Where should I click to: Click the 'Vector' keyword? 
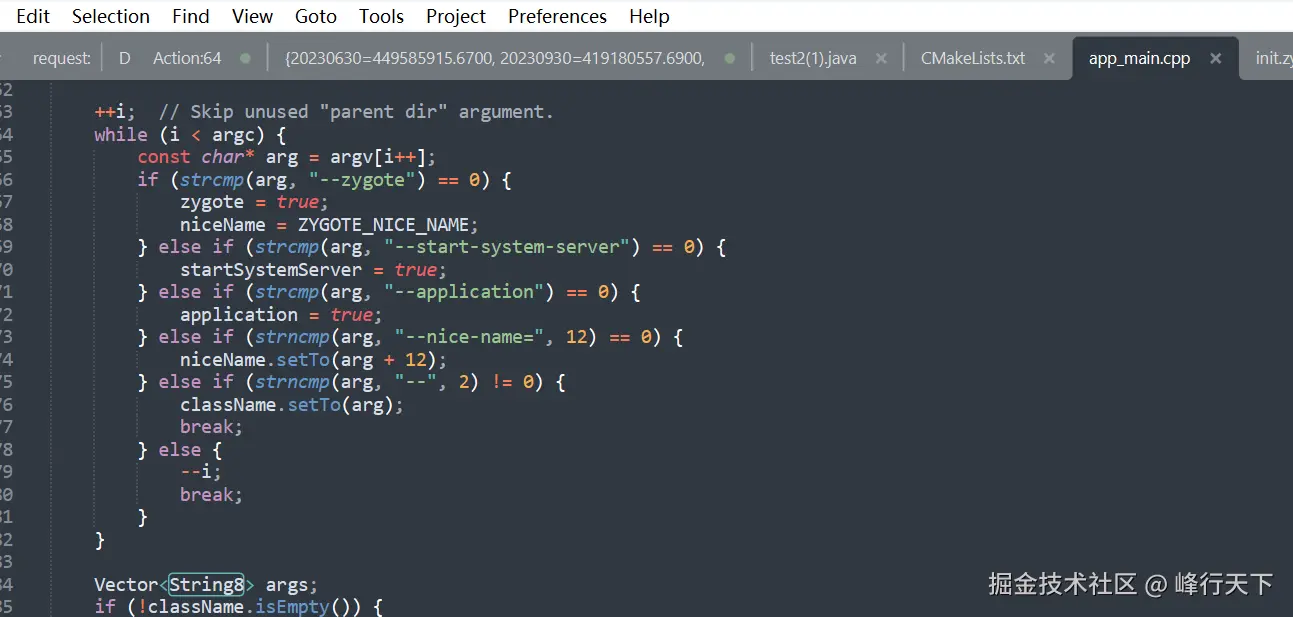126,585
